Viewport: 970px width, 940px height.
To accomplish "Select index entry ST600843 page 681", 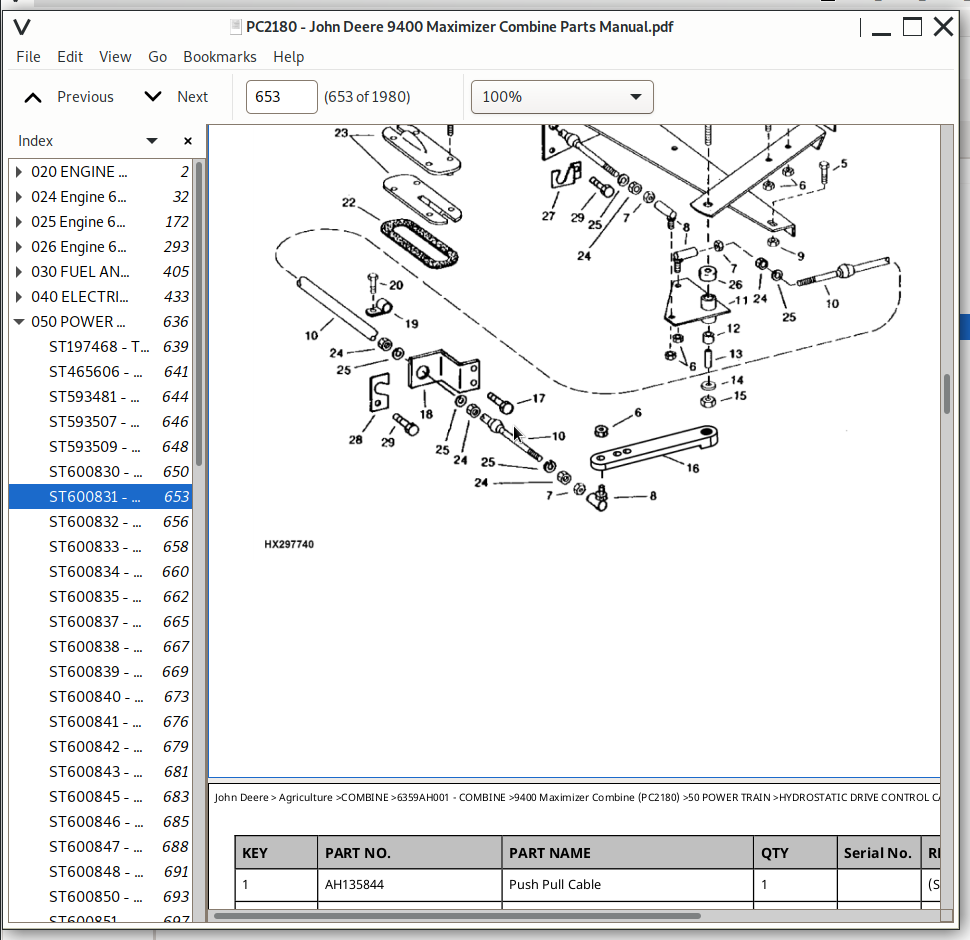I will coord(100,772).
